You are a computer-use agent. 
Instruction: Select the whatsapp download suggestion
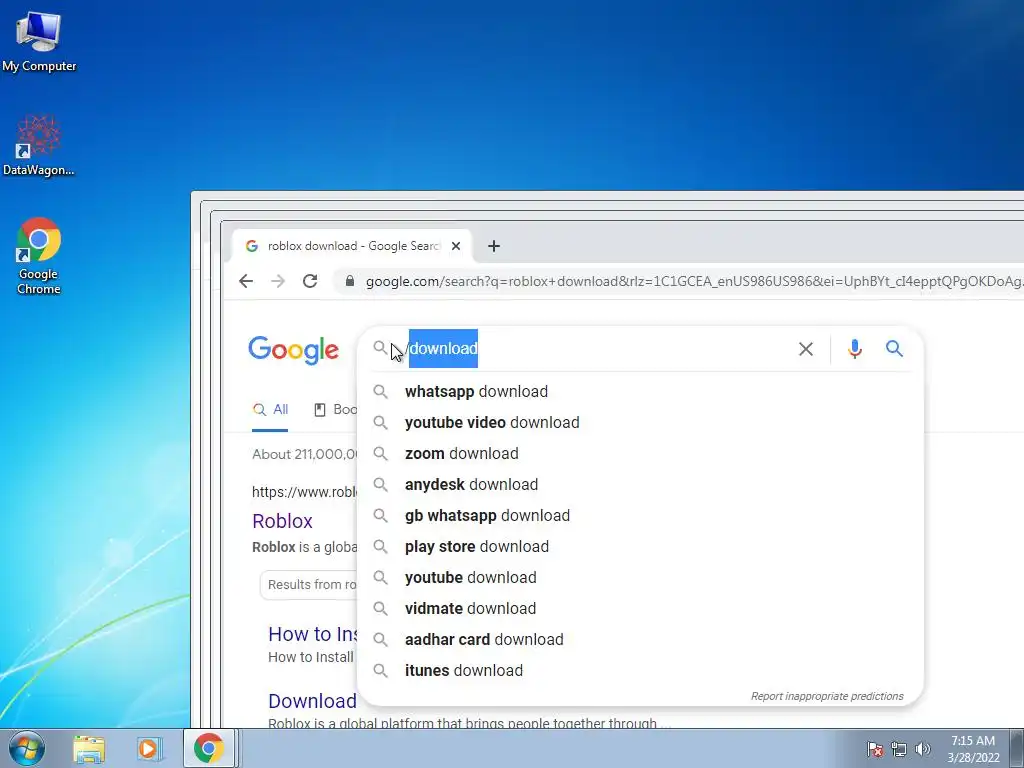click(641, 392)
